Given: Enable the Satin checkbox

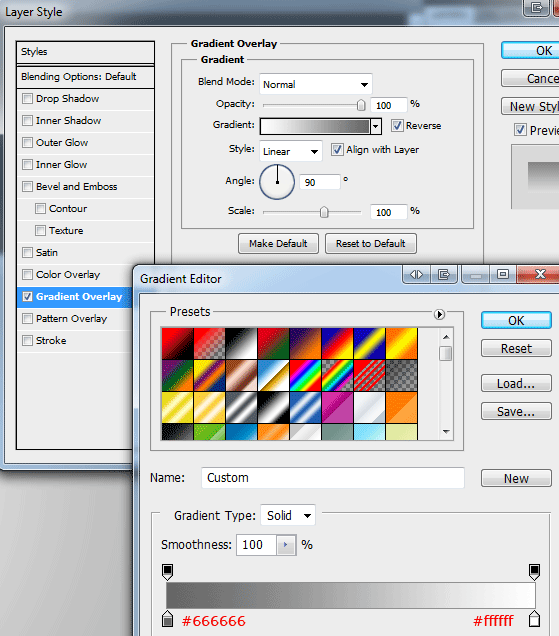Looking at the screenshot, I should coord(27,252).
